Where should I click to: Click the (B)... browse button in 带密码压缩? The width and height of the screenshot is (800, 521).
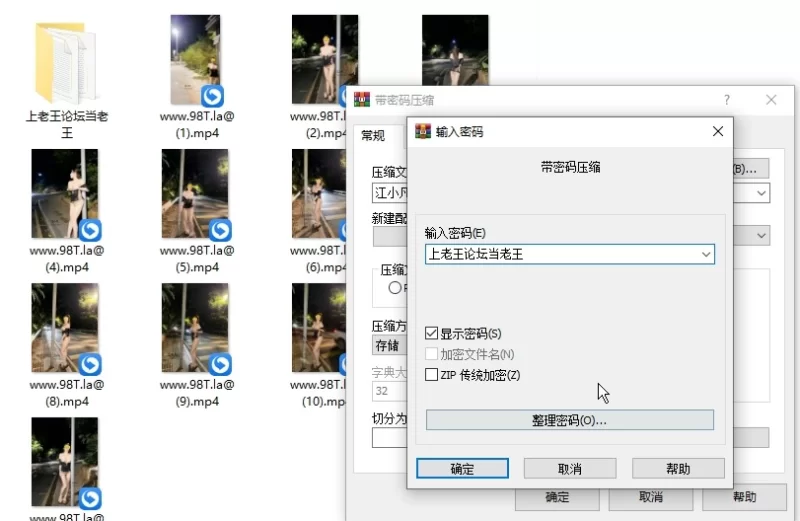(751, 169)
